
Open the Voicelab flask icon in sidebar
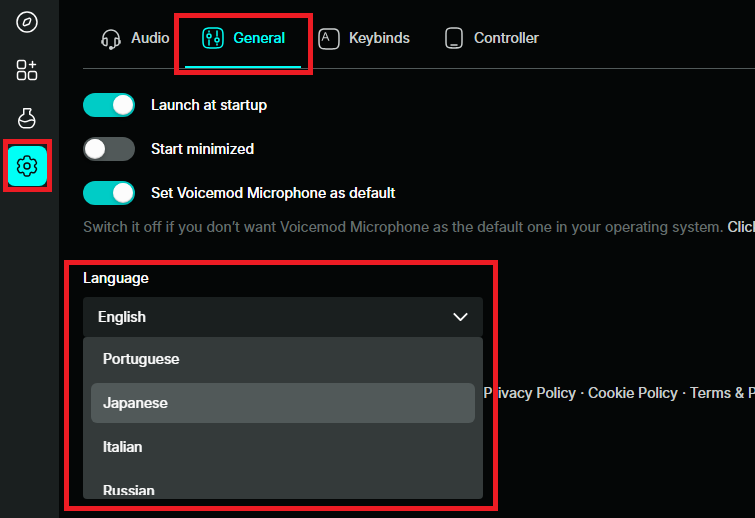tap(26, 118)
